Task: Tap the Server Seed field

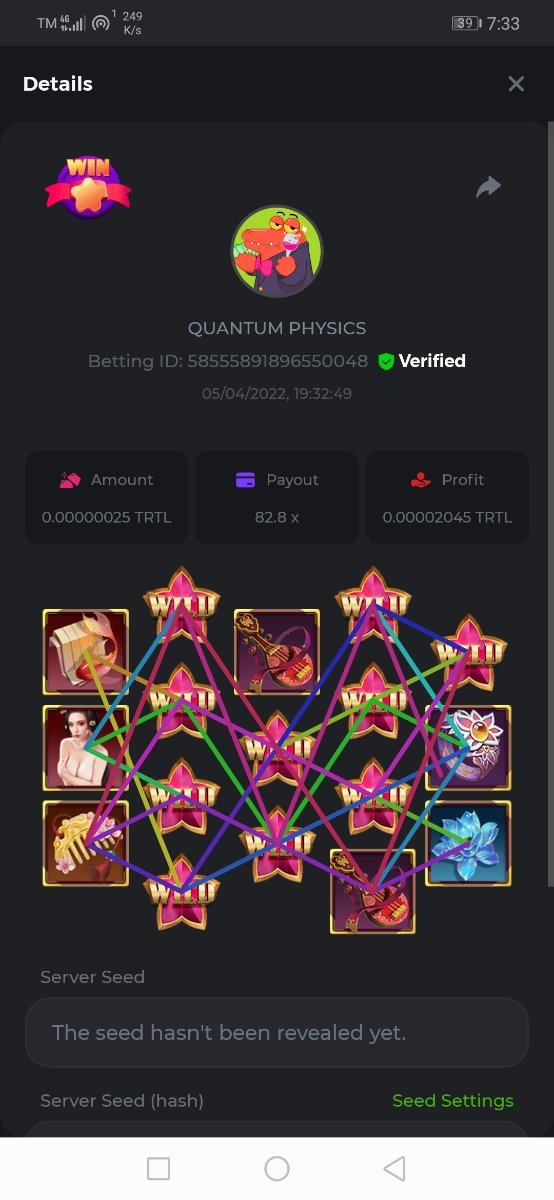Action: click(277, 1032)
